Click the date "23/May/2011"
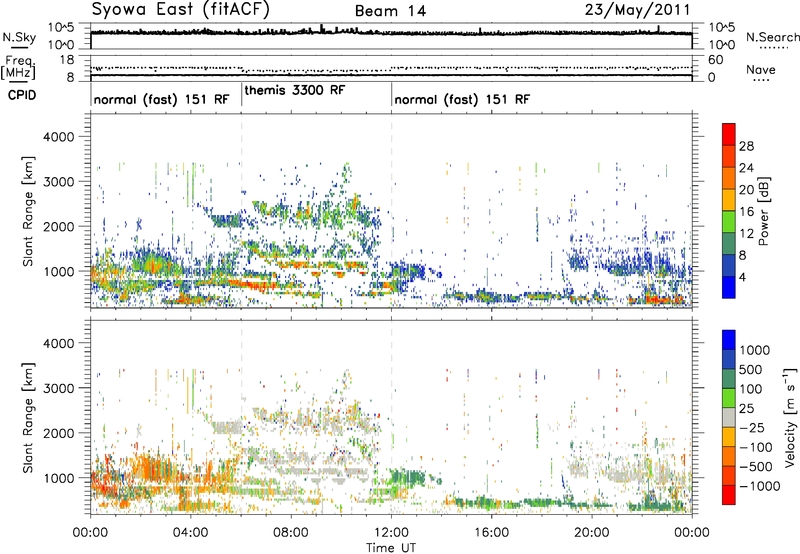800x554 pixels. [638, 9]
